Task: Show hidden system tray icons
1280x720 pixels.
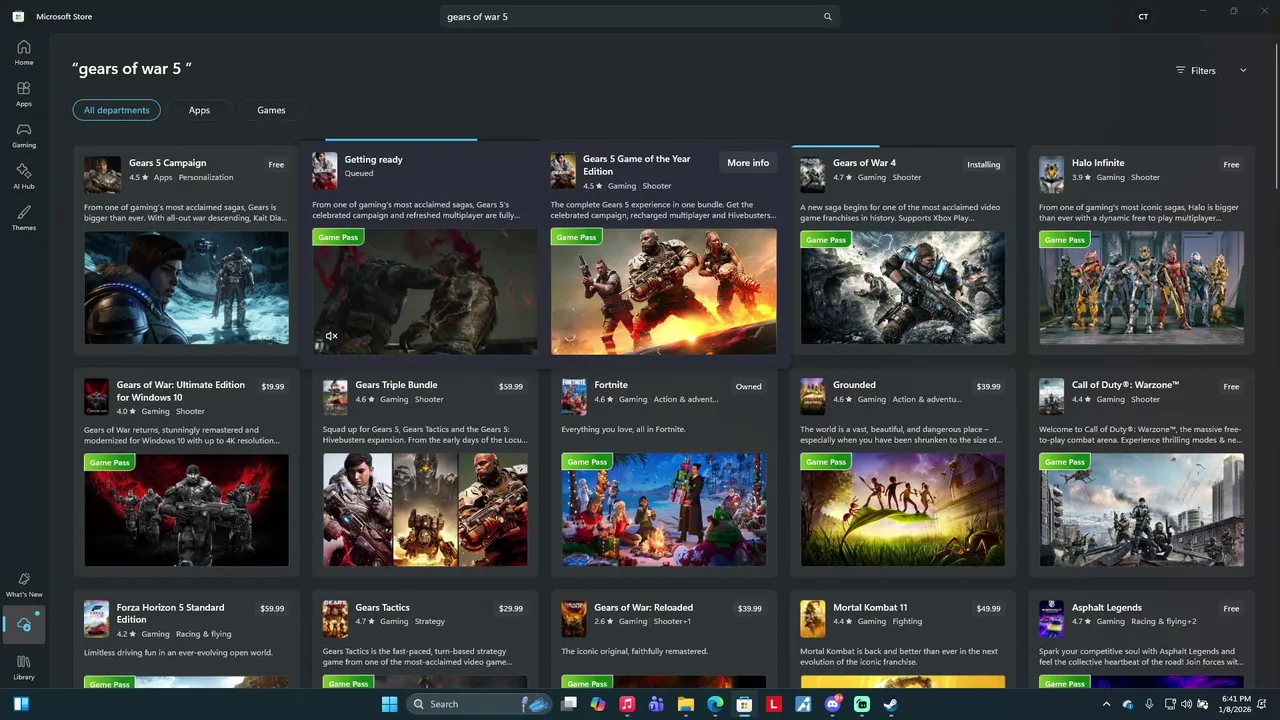Action: [1106, 704]
